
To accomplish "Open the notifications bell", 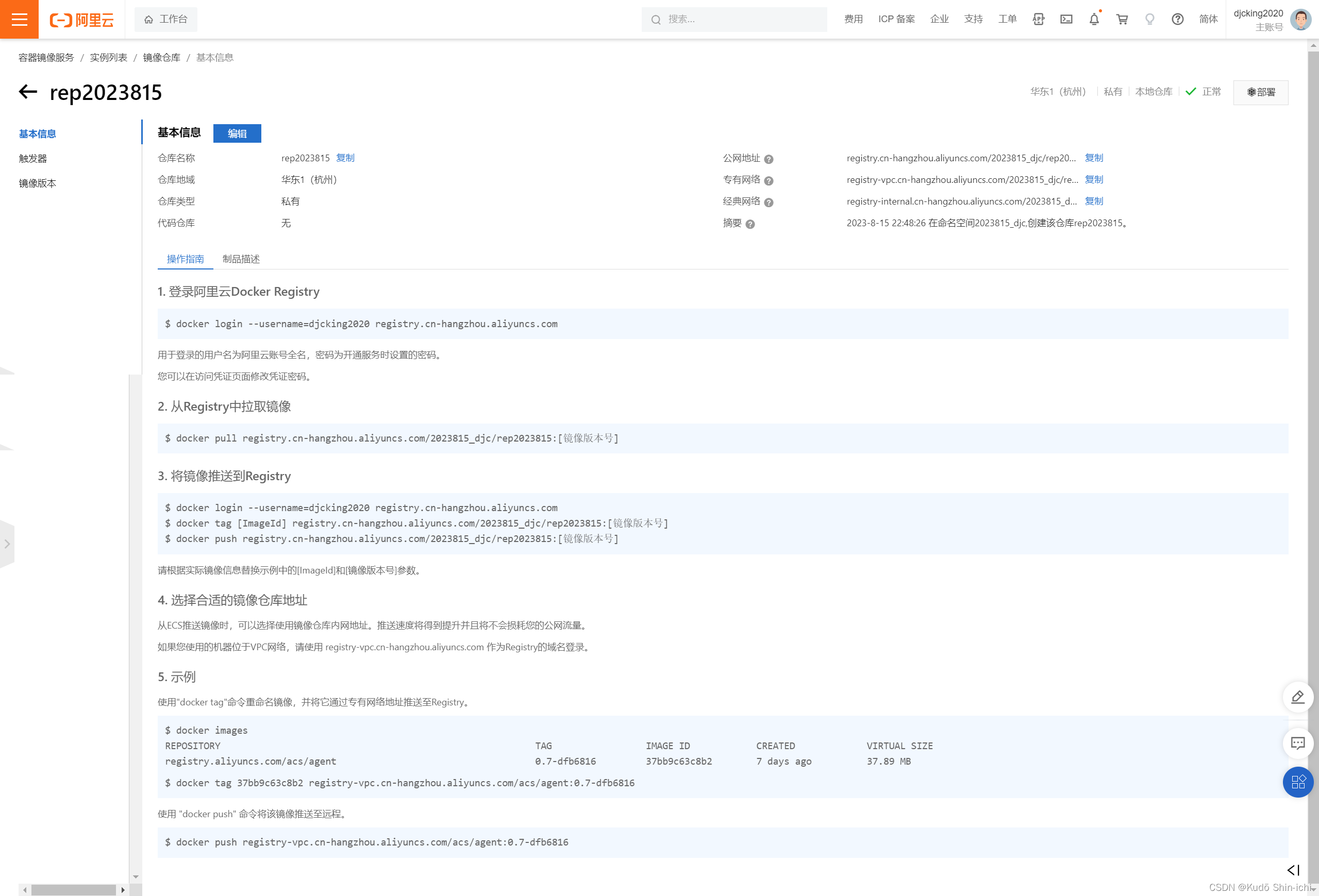I will [x=1094, y=19].
